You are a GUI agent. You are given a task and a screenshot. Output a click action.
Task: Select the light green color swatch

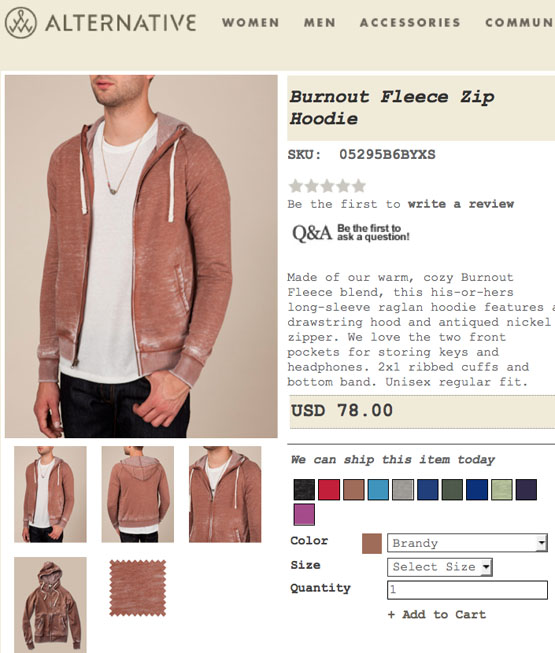502,489
